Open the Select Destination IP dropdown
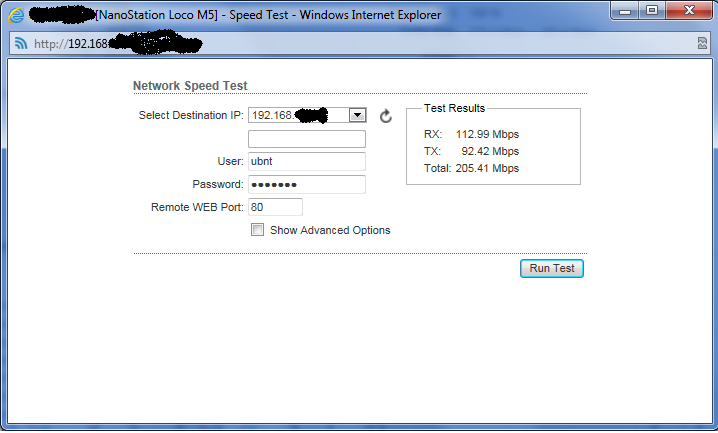 click(357, 115)
